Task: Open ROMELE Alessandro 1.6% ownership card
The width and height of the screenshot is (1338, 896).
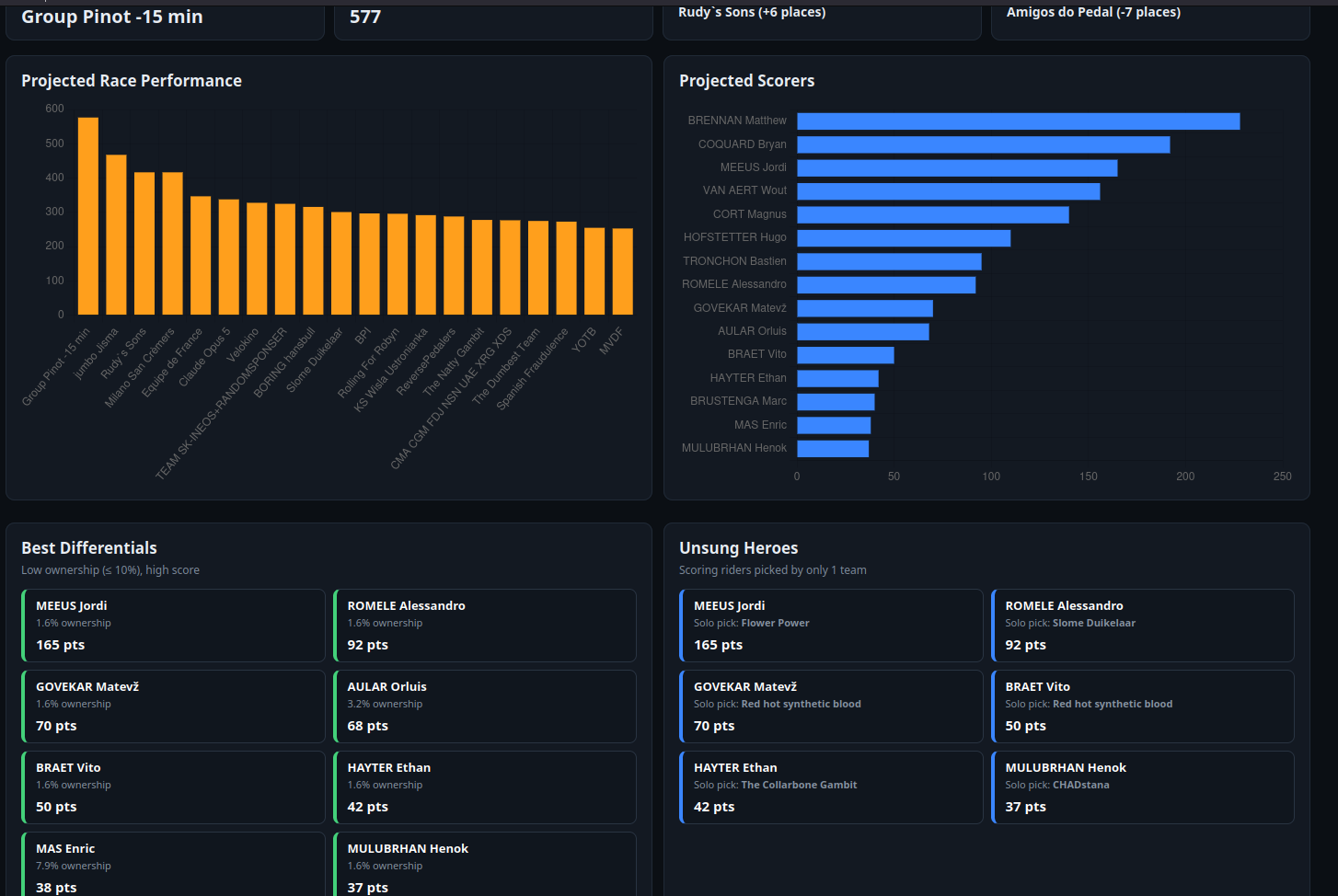Action: (x=485, y=626)
